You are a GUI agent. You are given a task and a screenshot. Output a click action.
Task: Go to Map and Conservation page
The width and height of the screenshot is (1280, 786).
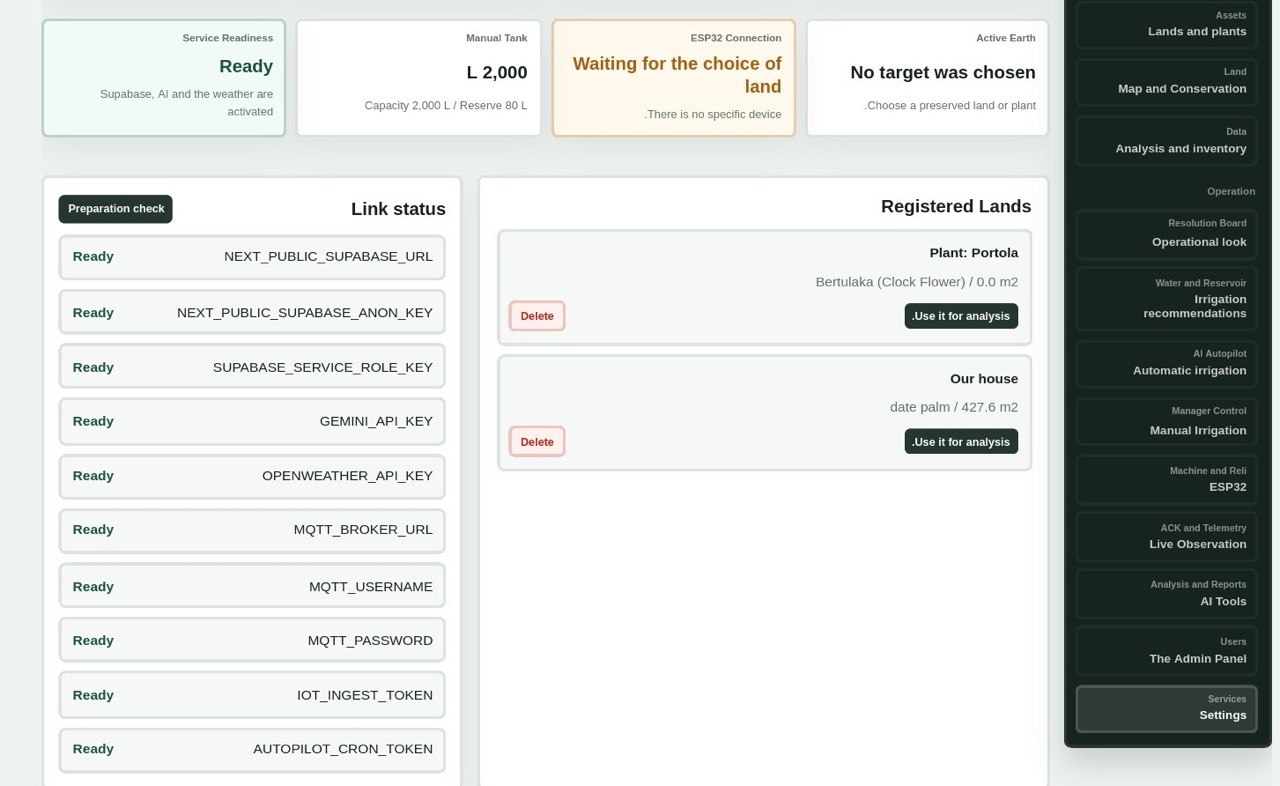tap(1166, 81)
